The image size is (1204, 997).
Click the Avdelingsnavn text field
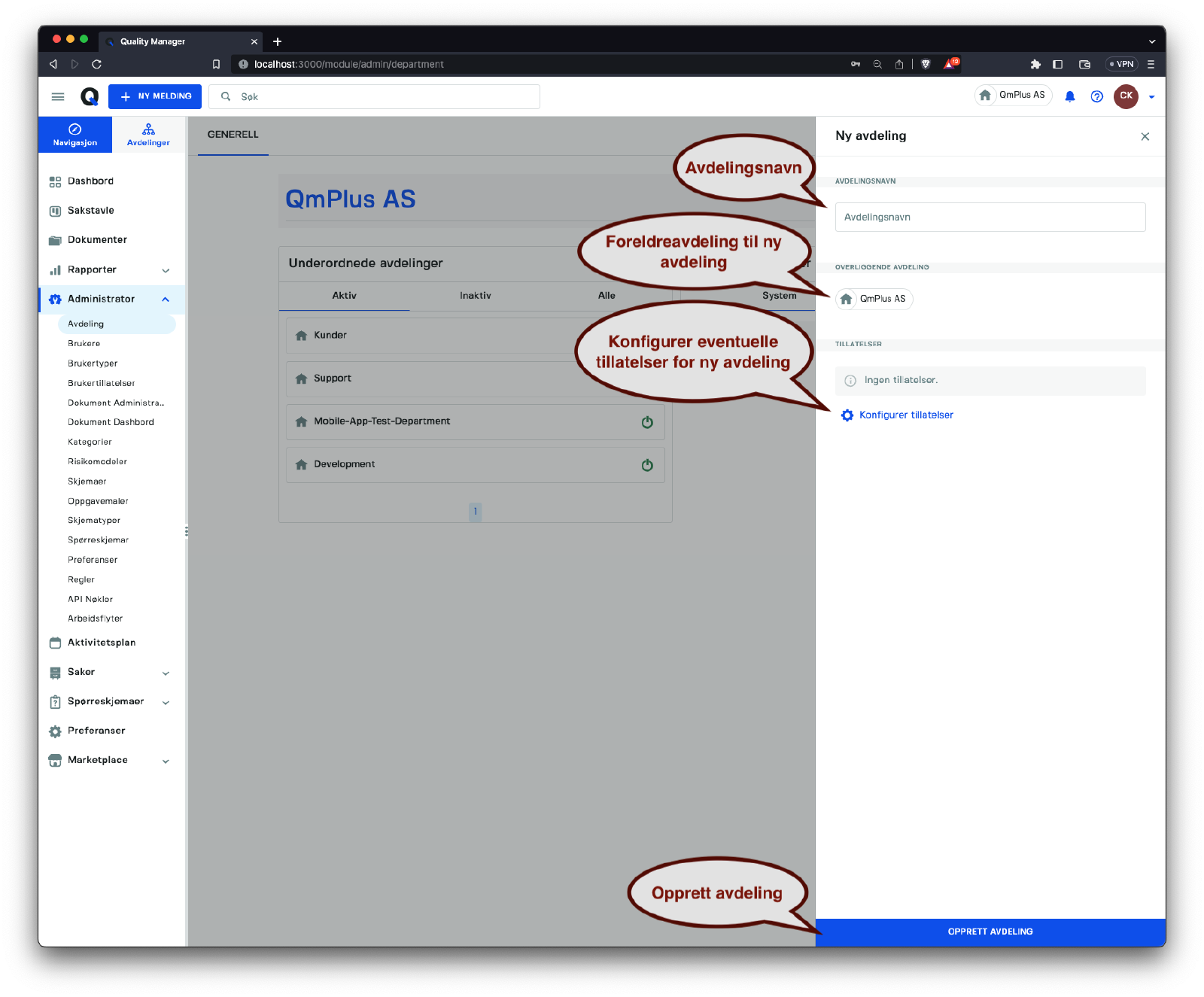click(990, 217)
